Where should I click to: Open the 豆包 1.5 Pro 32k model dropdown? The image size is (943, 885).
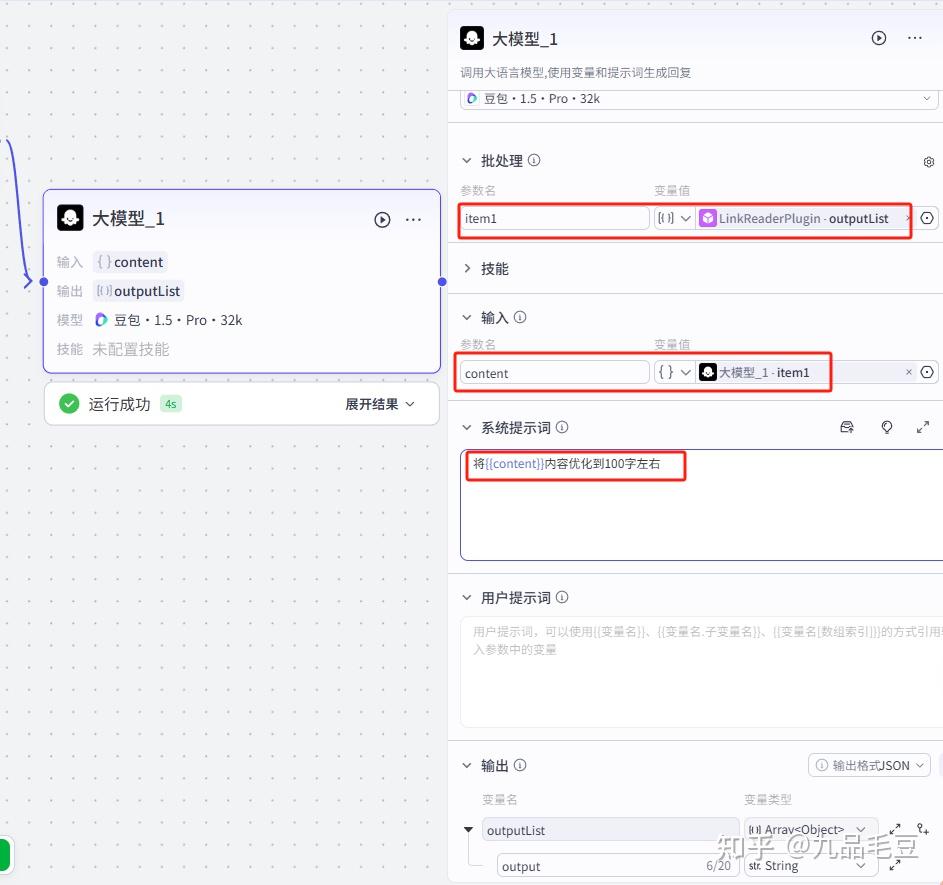click(x=700, y=98)
